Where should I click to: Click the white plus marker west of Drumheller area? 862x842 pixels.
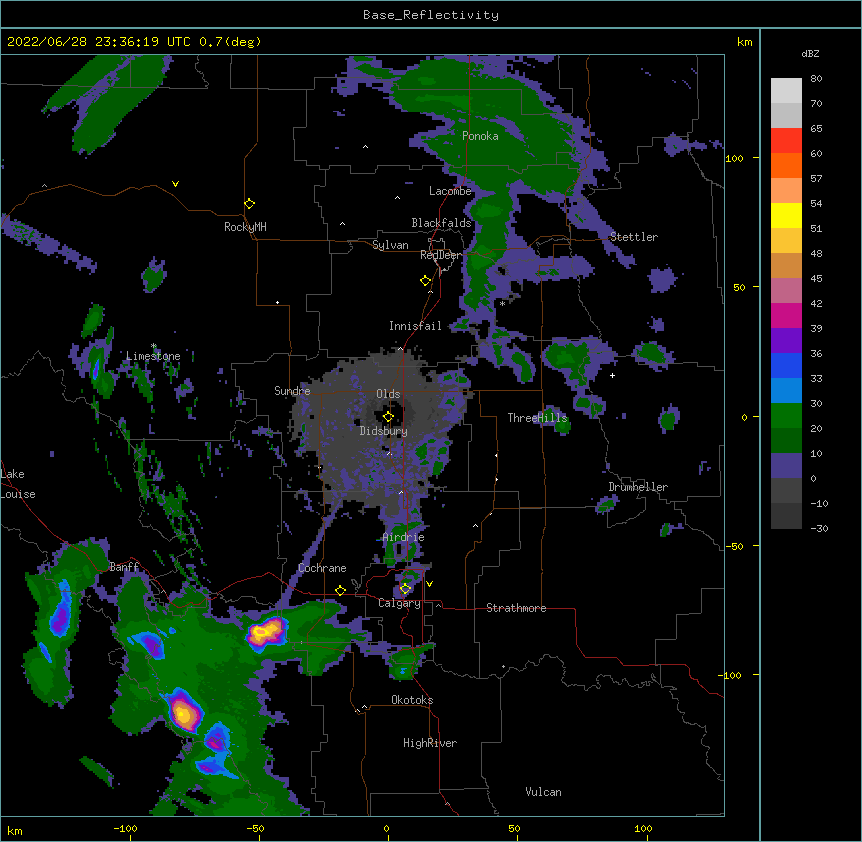tap(612, 375)
